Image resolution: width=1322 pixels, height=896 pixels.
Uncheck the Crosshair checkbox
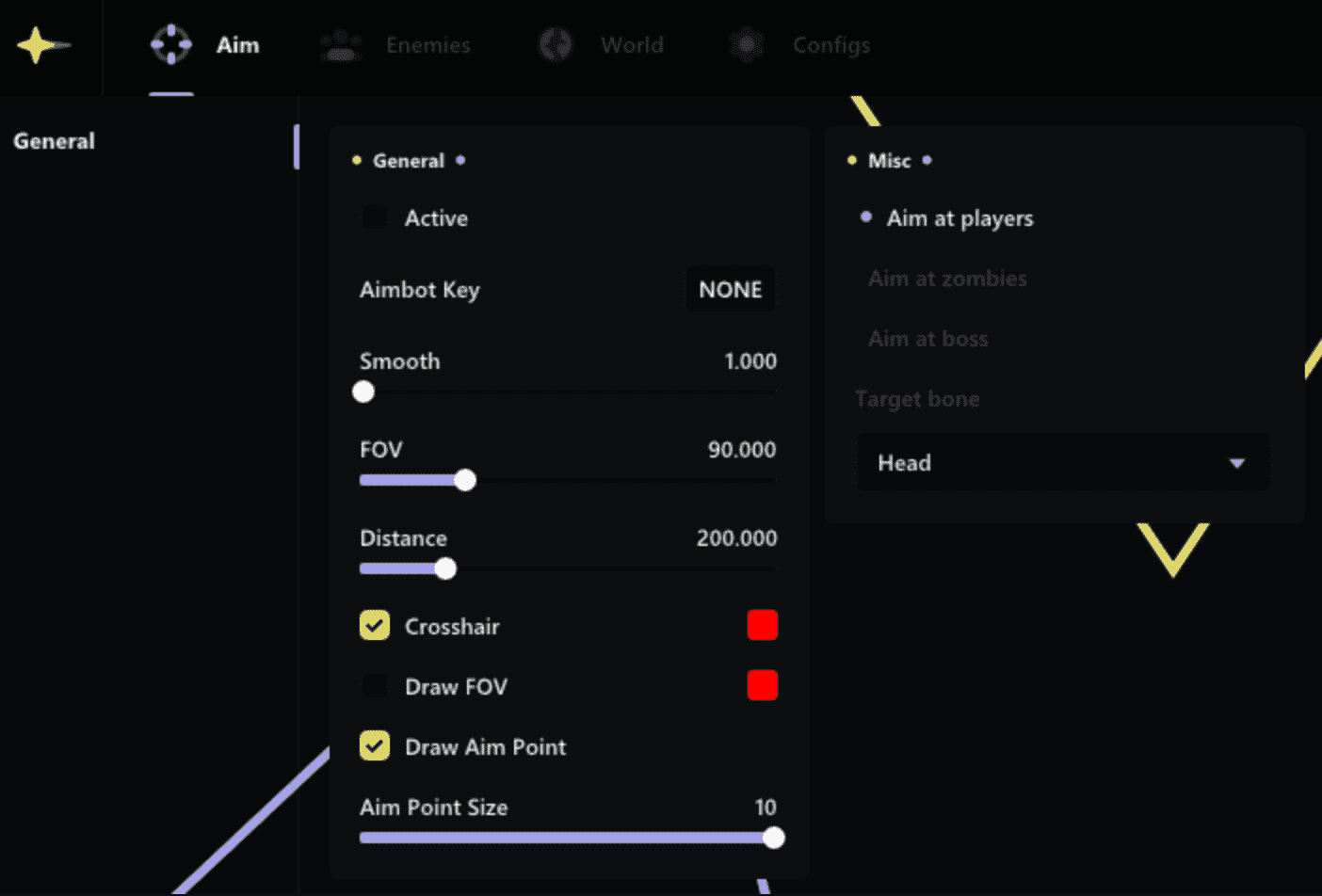click(375, 626)
